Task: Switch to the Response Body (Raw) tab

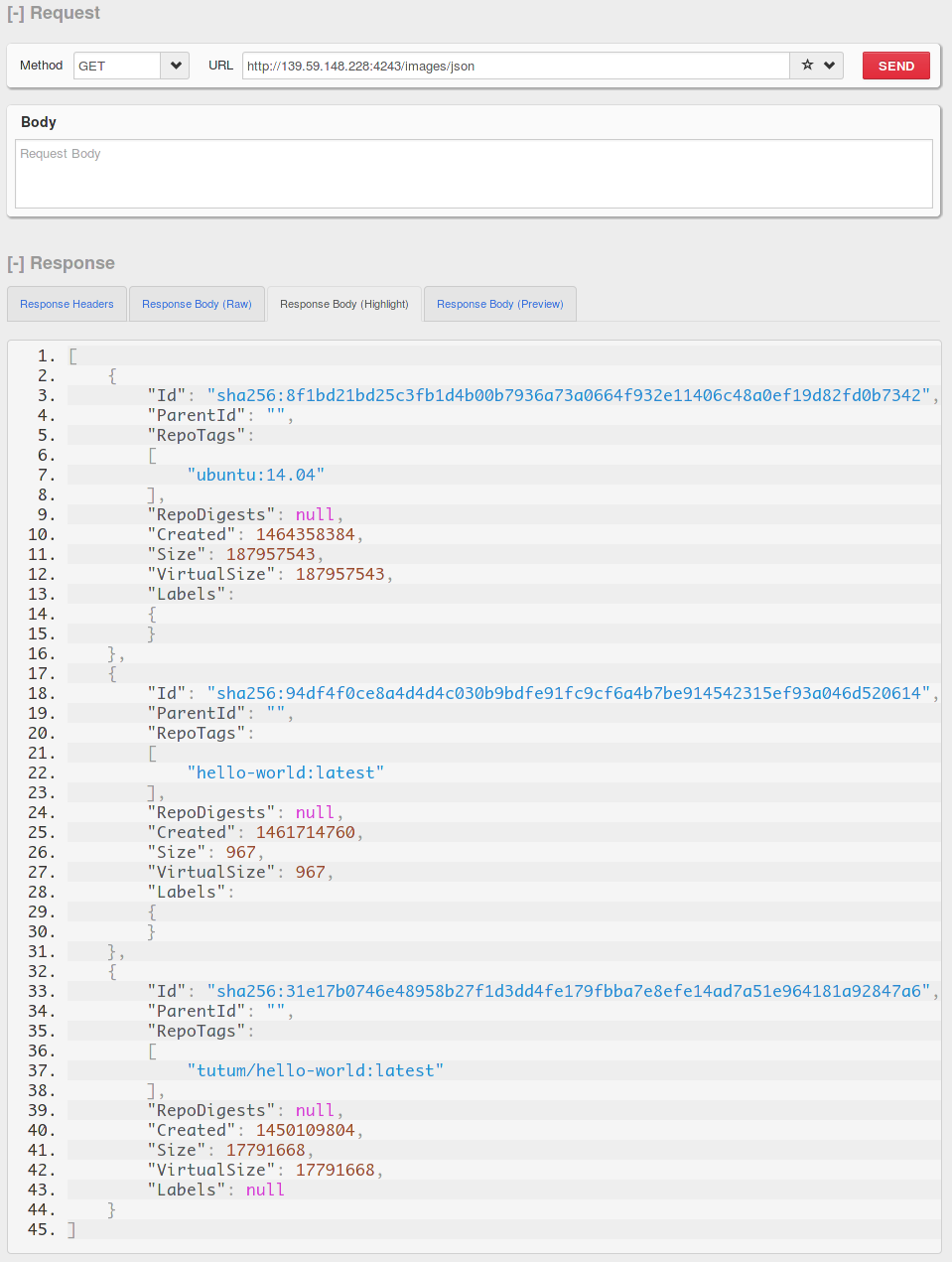Action: click(197, 304)
